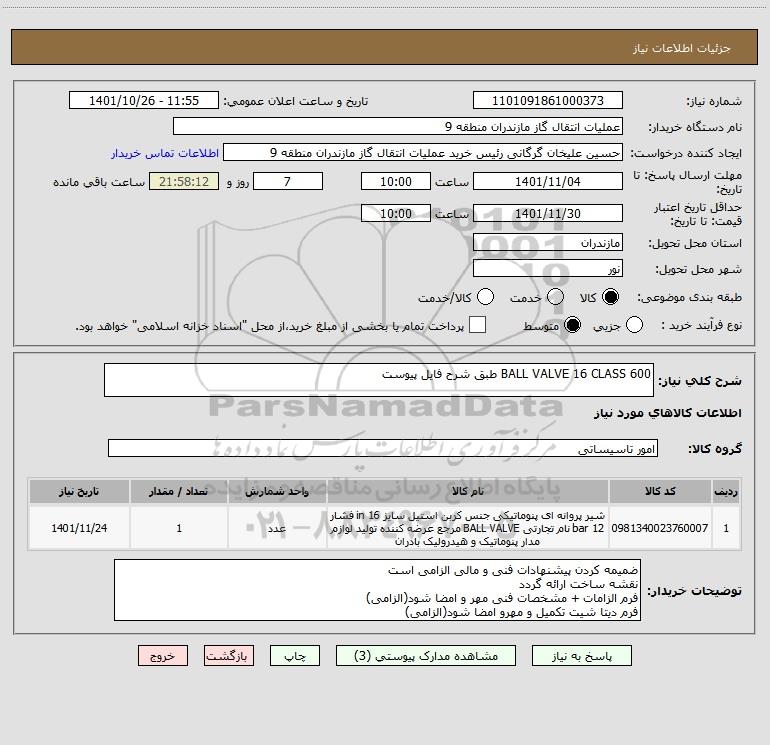Click the کد کالا column header

click(x=660, y=491)
